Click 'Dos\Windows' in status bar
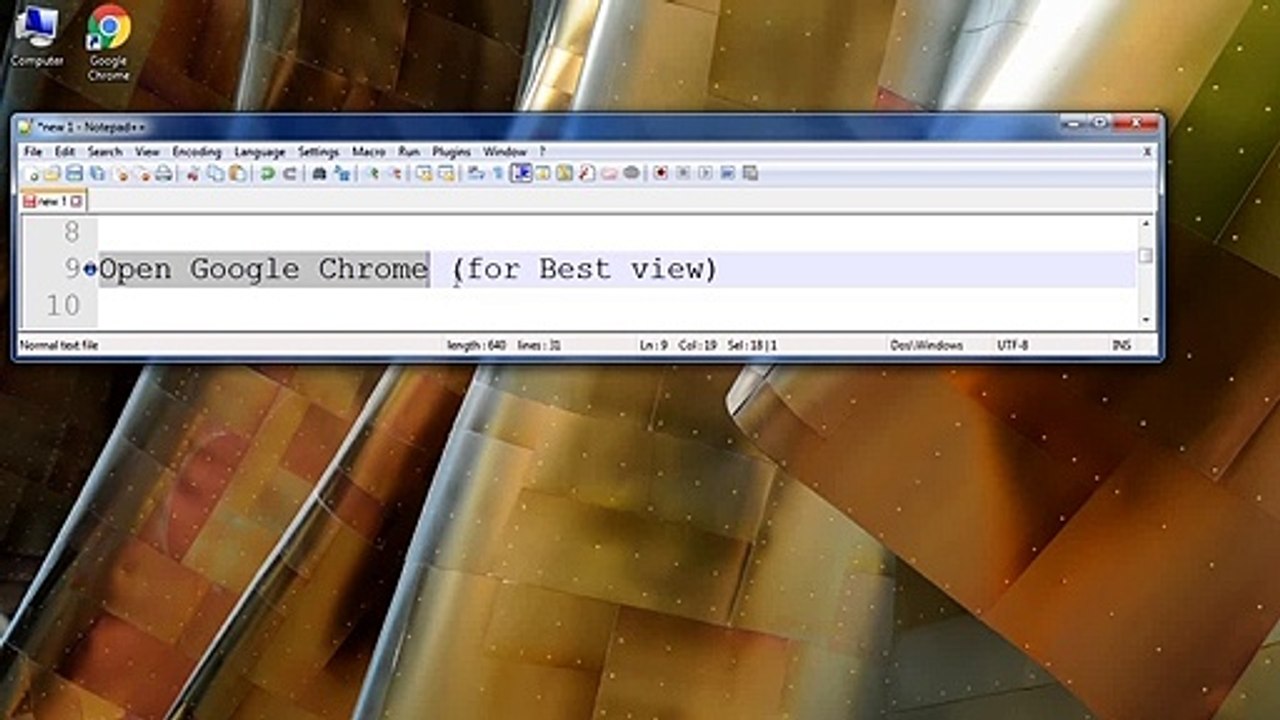 [x=927, y=345]
